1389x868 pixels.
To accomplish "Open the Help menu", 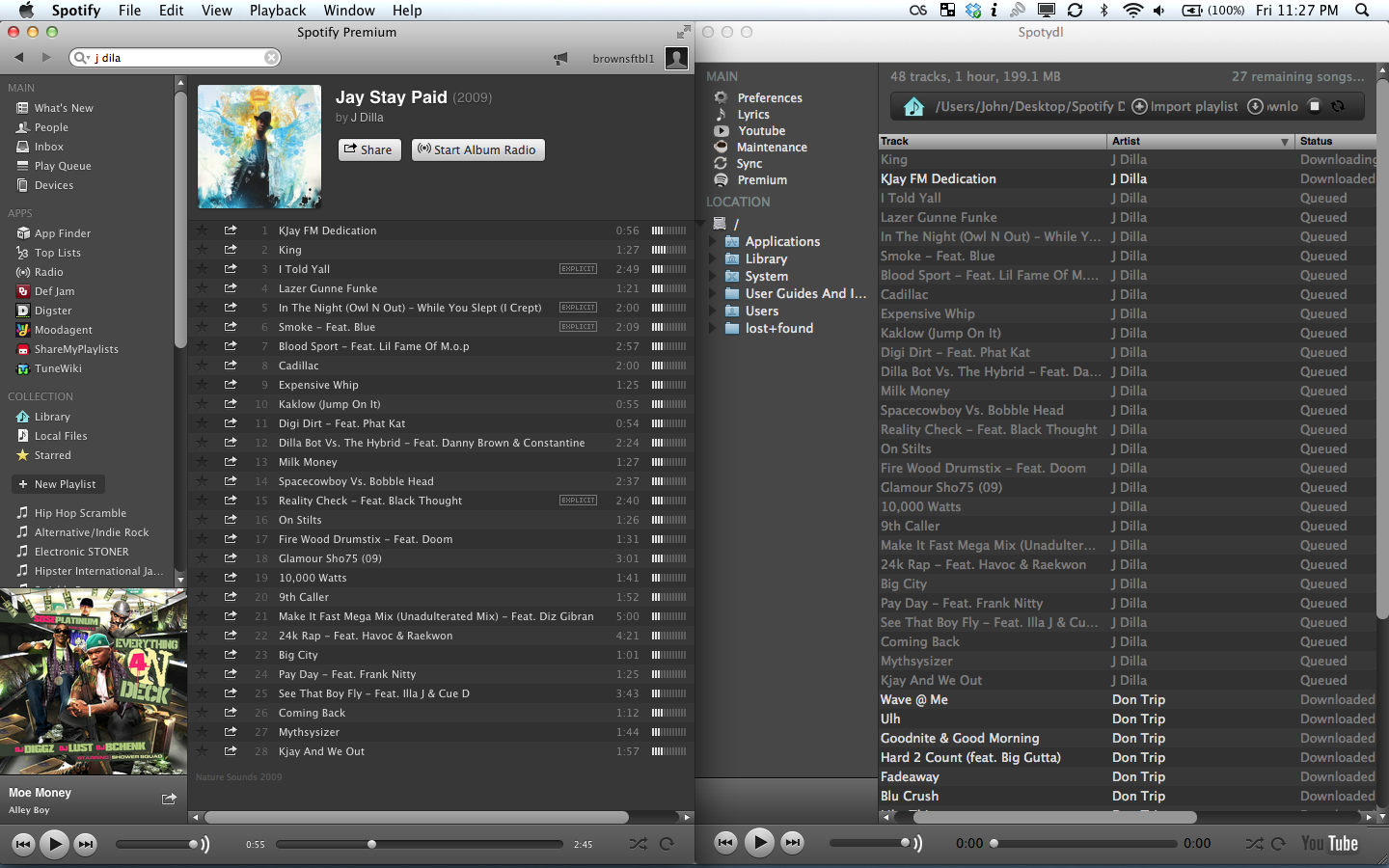I will pyautogui.click(x=407, y=11).
